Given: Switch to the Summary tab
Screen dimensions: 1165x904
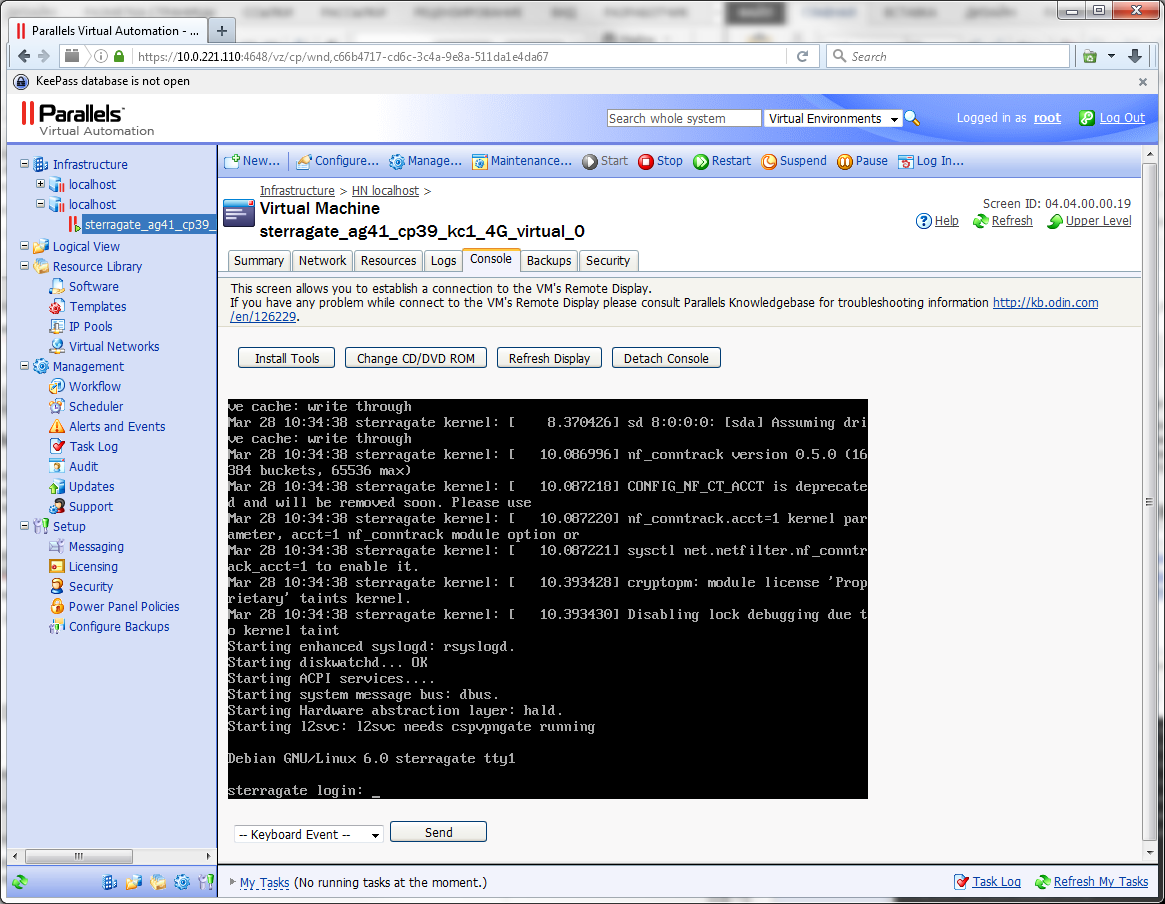Looking at the screenshot, I should (x=259, y=261).
